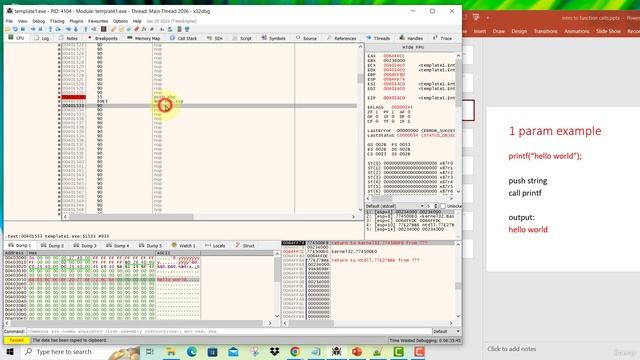640x360 pixels.
Task: Click the Stop debugging toolbar icon
Action: (x=23, y=29)
